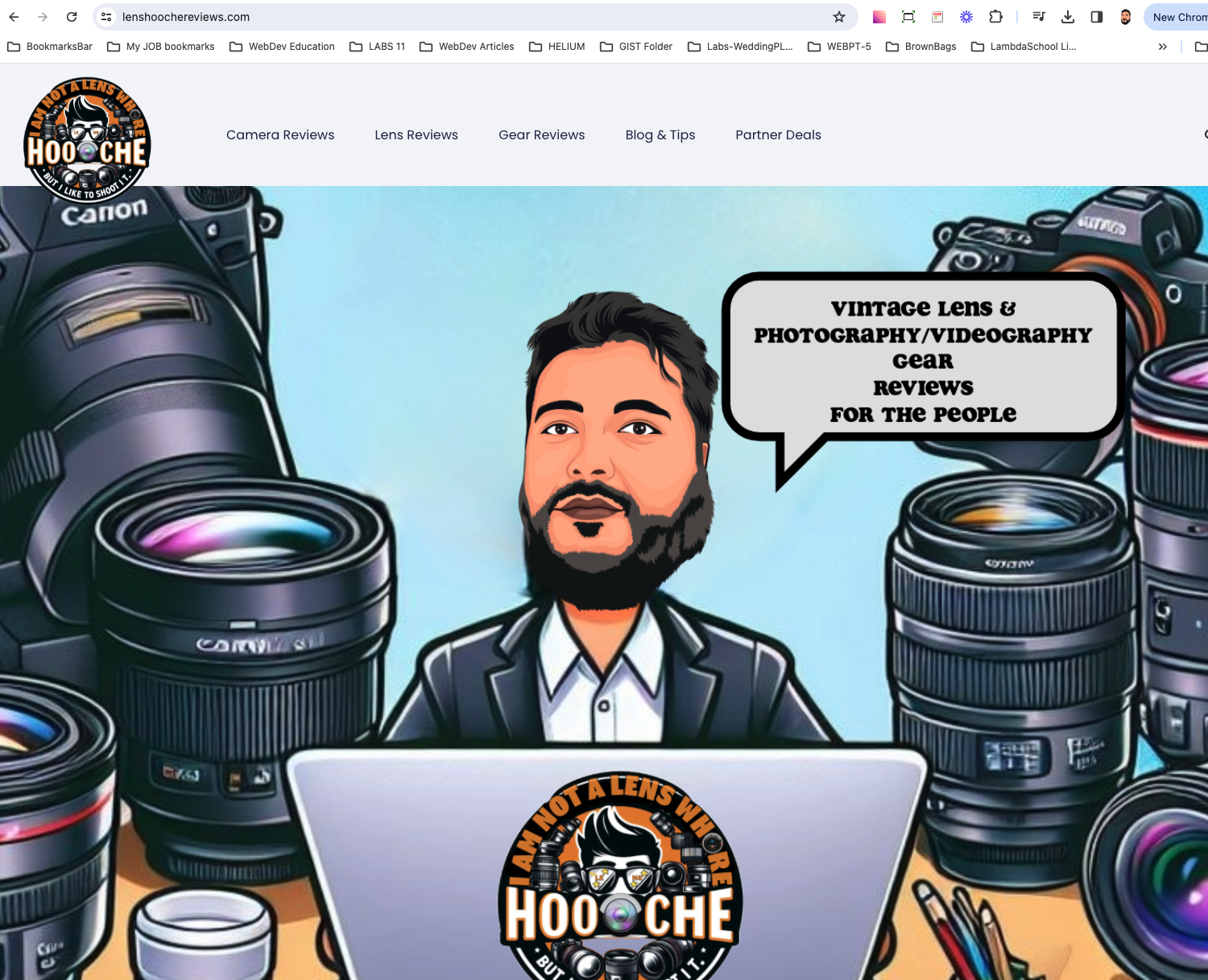
Task: Expand hidden bookmarks with double chevron
Action: [x=1162, y=47]
